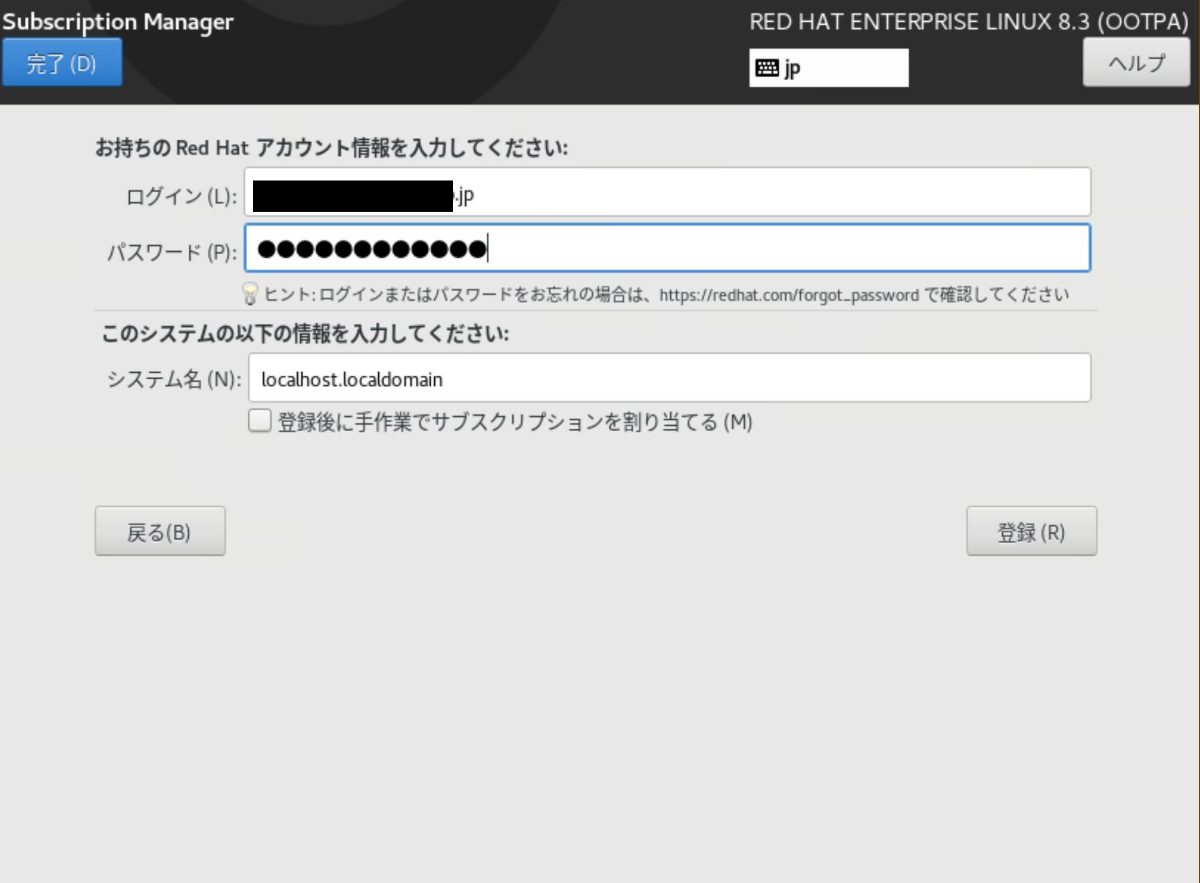Click the パスワード (P): label
The image size is (1200, 883).
[172, 252]
